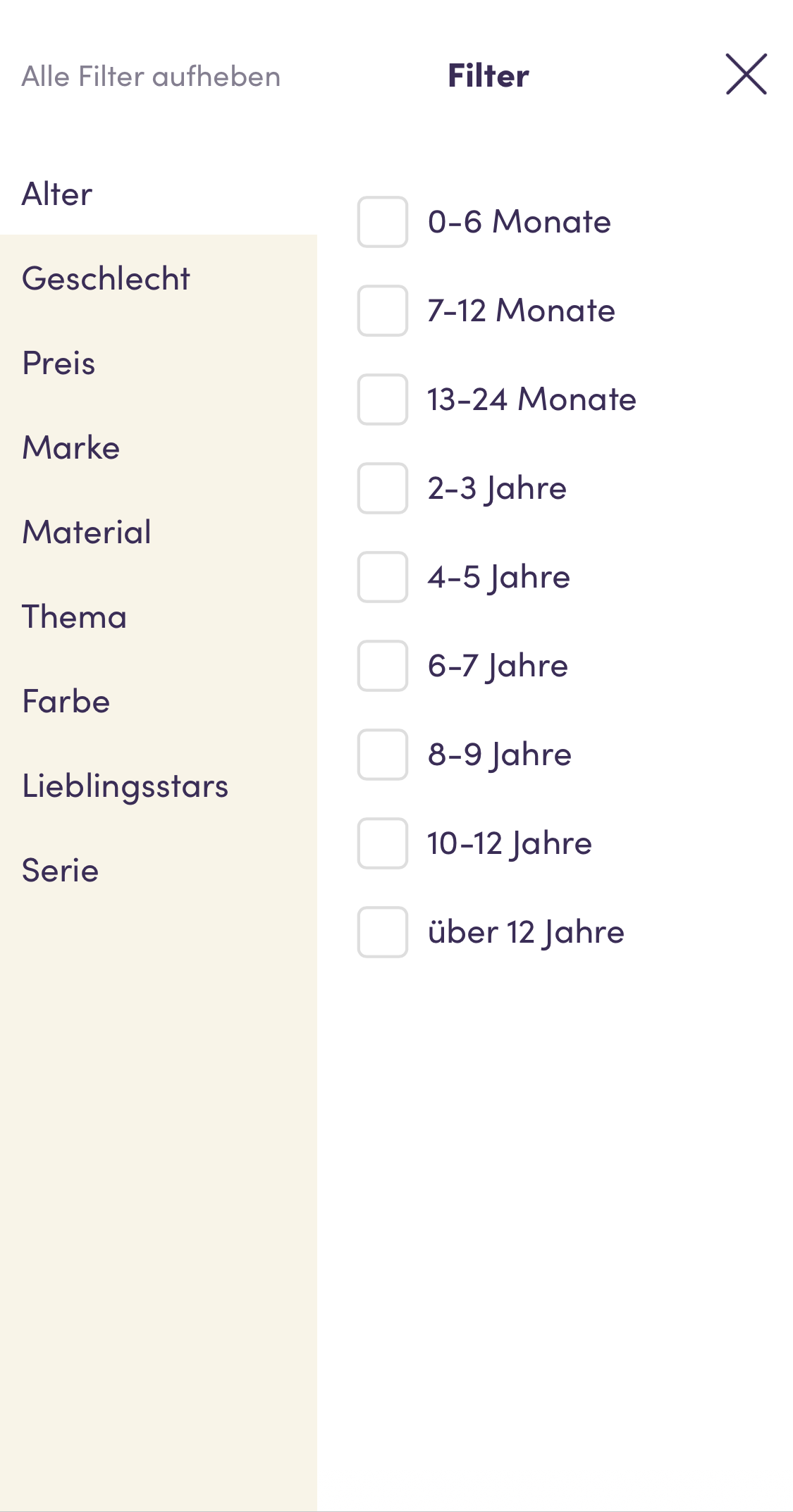The height and width of the screenshot is (1512, 793).
Task: Check the 0-6 Monate checkbox
Action: click(382, 222)
